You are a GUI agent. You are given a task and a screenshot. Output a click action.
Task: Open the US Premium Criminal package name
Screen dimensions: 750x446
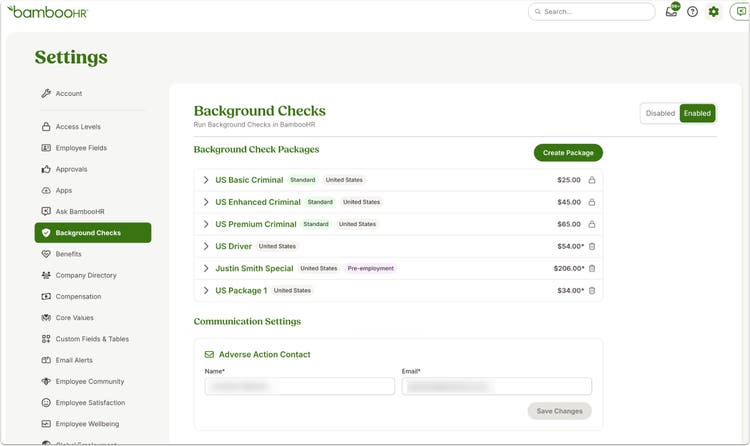(256, 224)
